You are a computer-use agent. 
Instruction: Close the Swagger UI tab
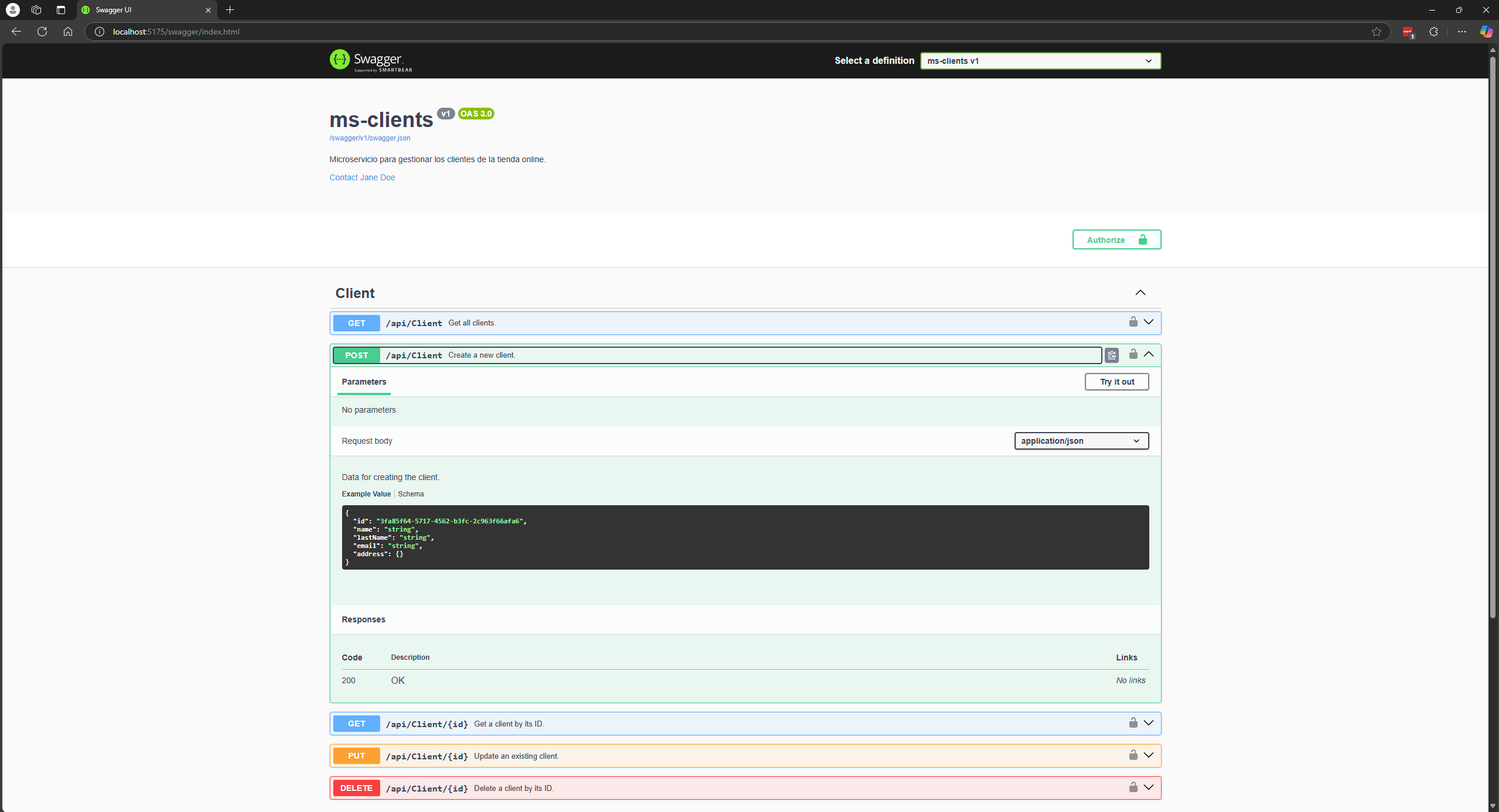[x=208, y=10]
